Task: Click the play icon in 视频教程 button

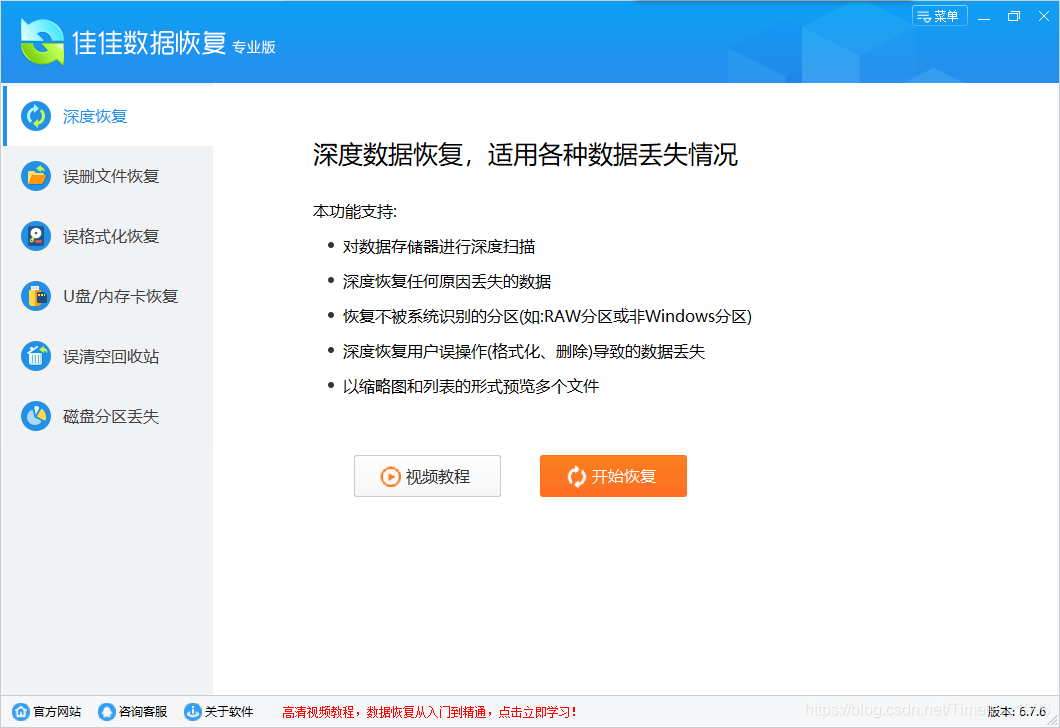Action: coord(390,477)
